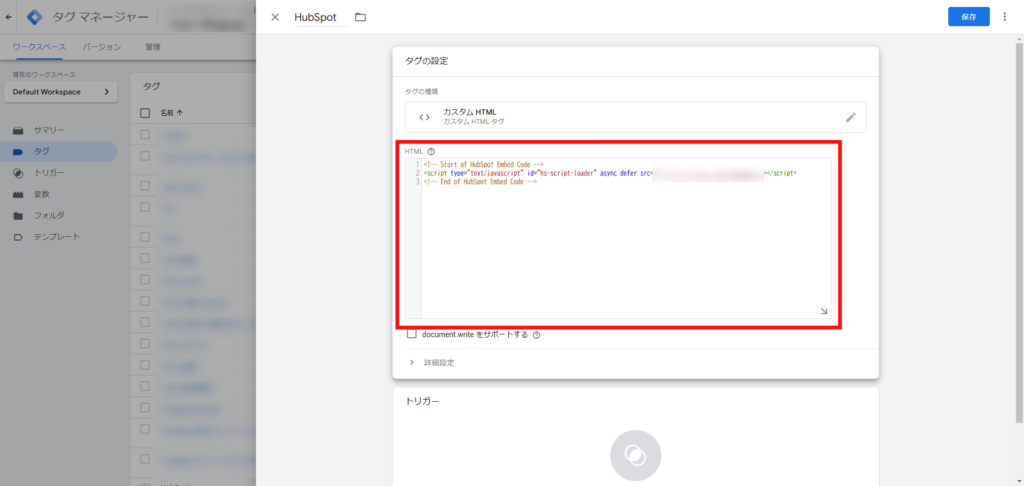This screenshot has width=1024, height=486.
Task: Click the テンプレート label-shaped icon
Action: (x=18, y=236)
